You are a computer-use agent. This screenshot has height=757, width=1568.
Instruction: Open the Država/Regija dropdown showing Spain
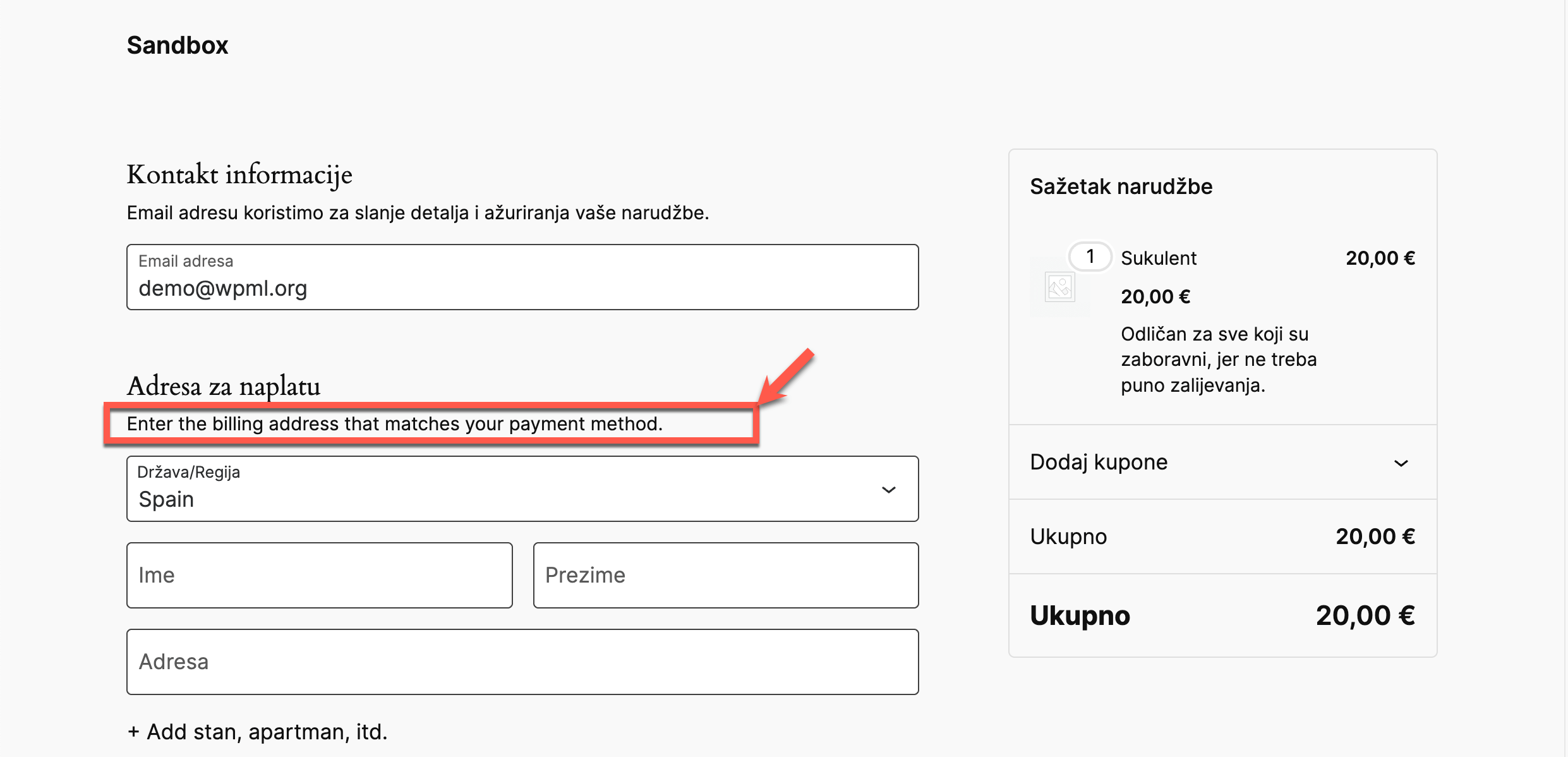pos(522,489)
